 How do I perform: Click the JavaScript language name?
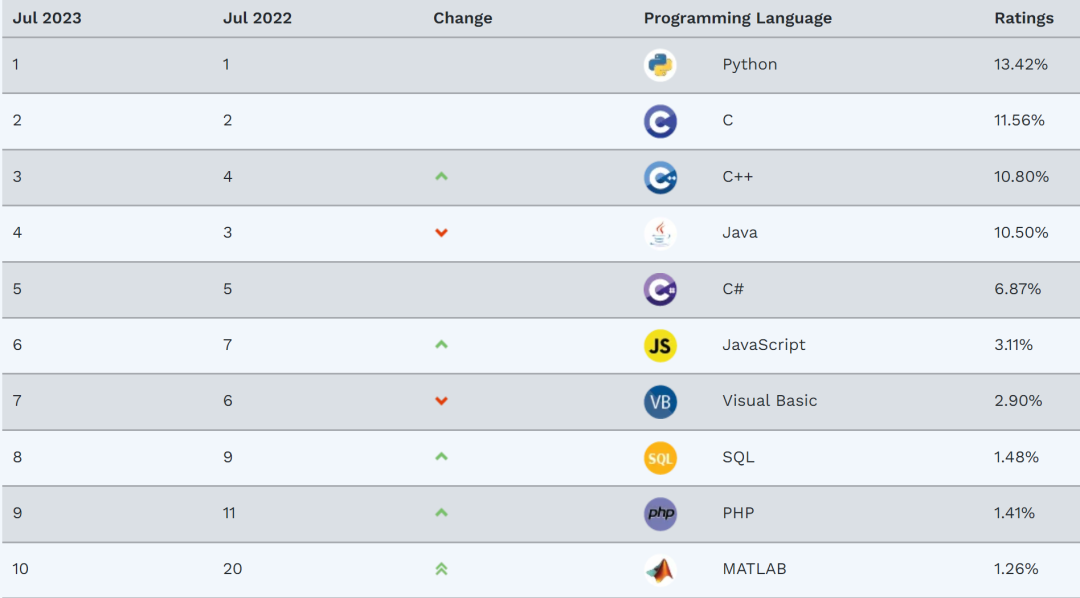tap(763, 345)
